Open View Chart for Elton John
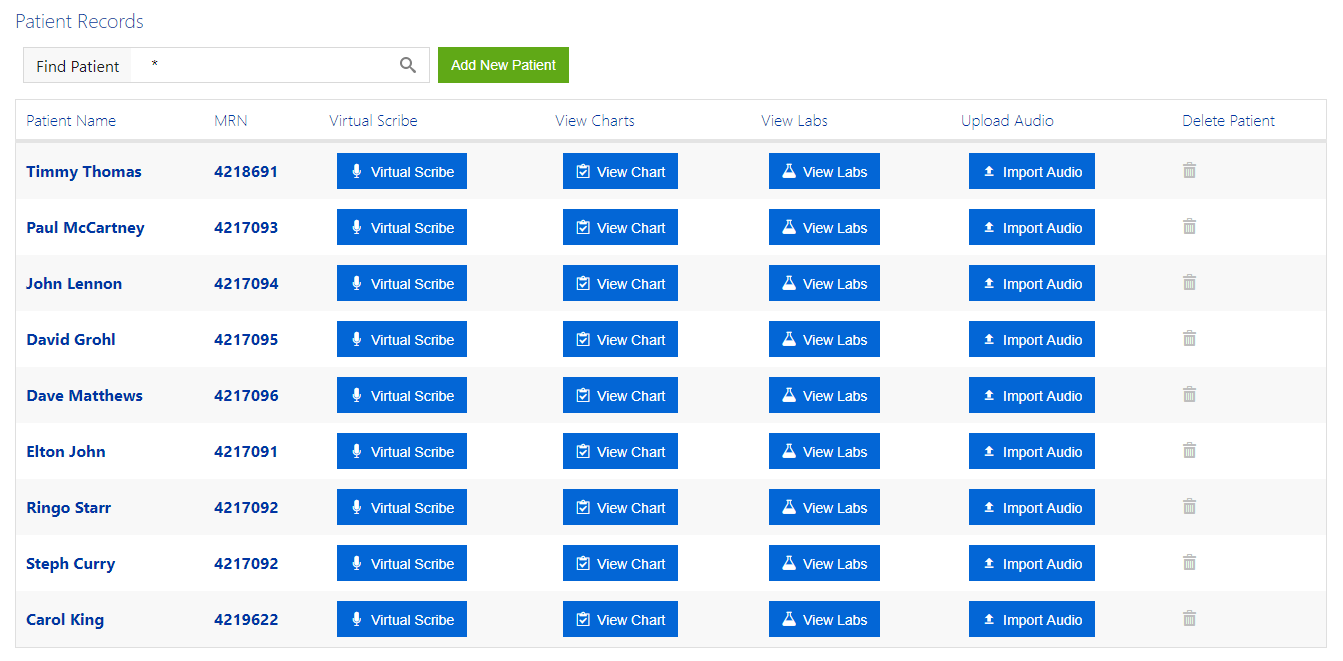The width and height of the screenshot is (1343, 661). [620, 451]
